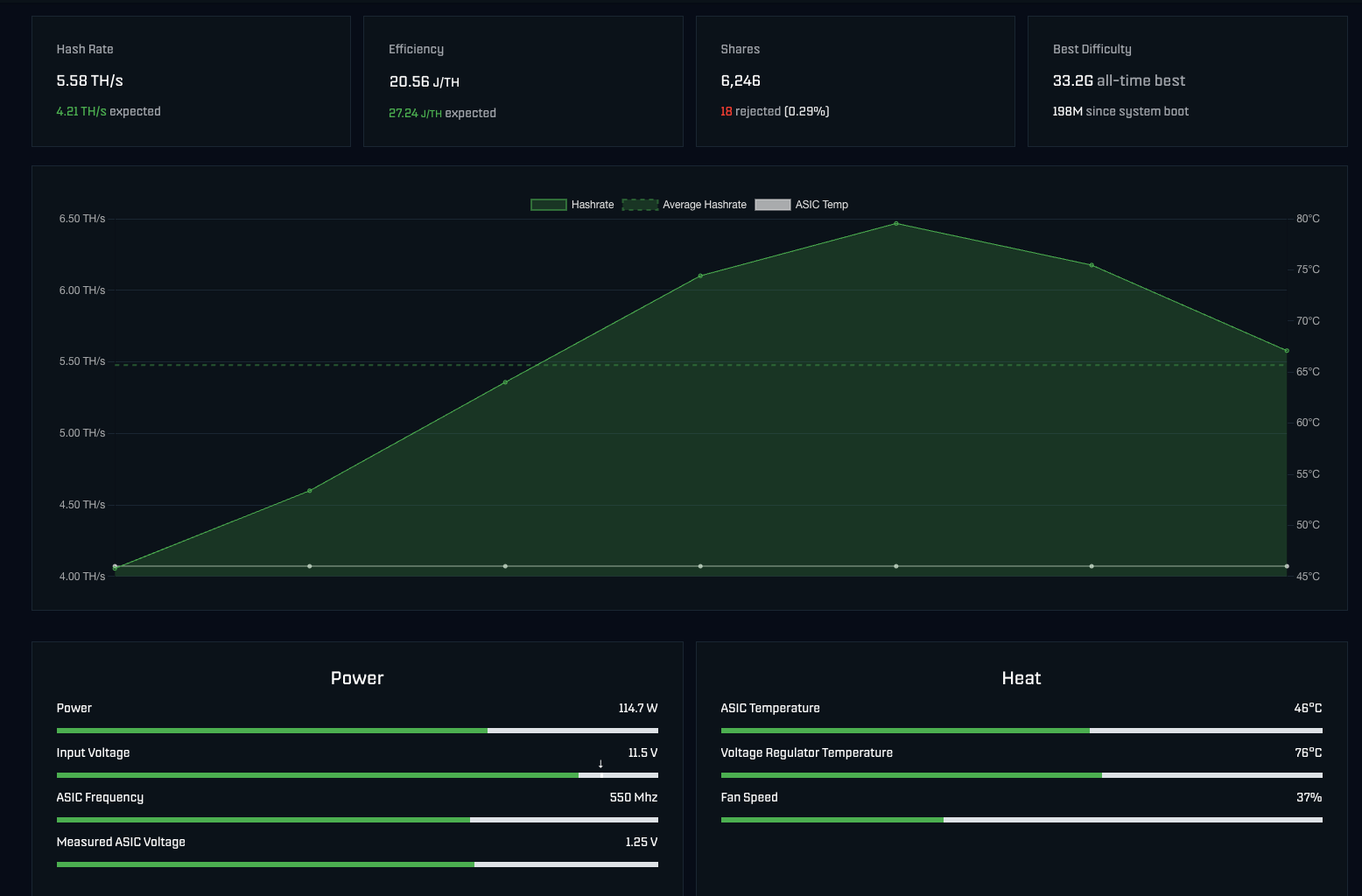Toggle ASIC Temp series in chart legend
This screenshot has height=896, width=1362.
click(772, 205)
